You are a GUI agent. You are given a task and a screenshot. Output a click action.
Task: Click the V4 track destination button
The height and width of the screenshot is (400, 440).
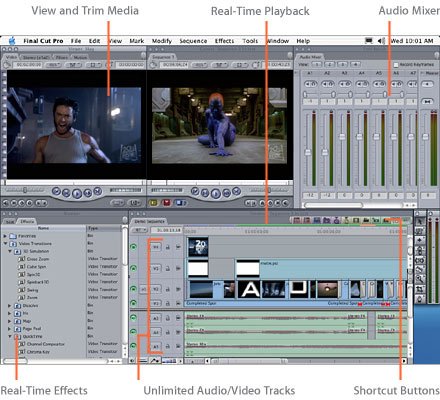point(155,247)
